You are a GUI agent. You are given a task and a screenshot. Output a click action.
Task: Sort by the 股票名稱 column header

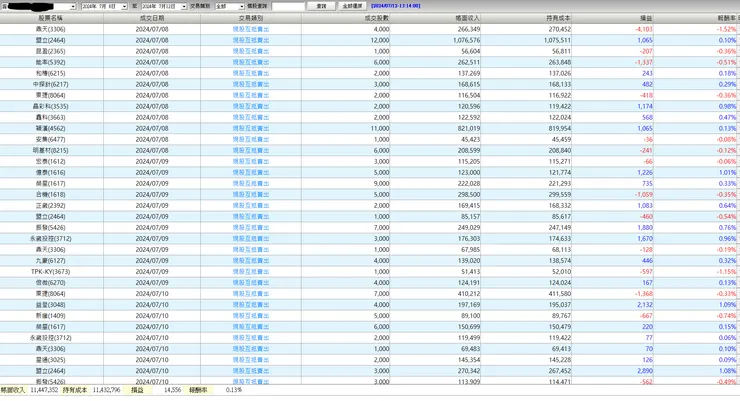51,18
